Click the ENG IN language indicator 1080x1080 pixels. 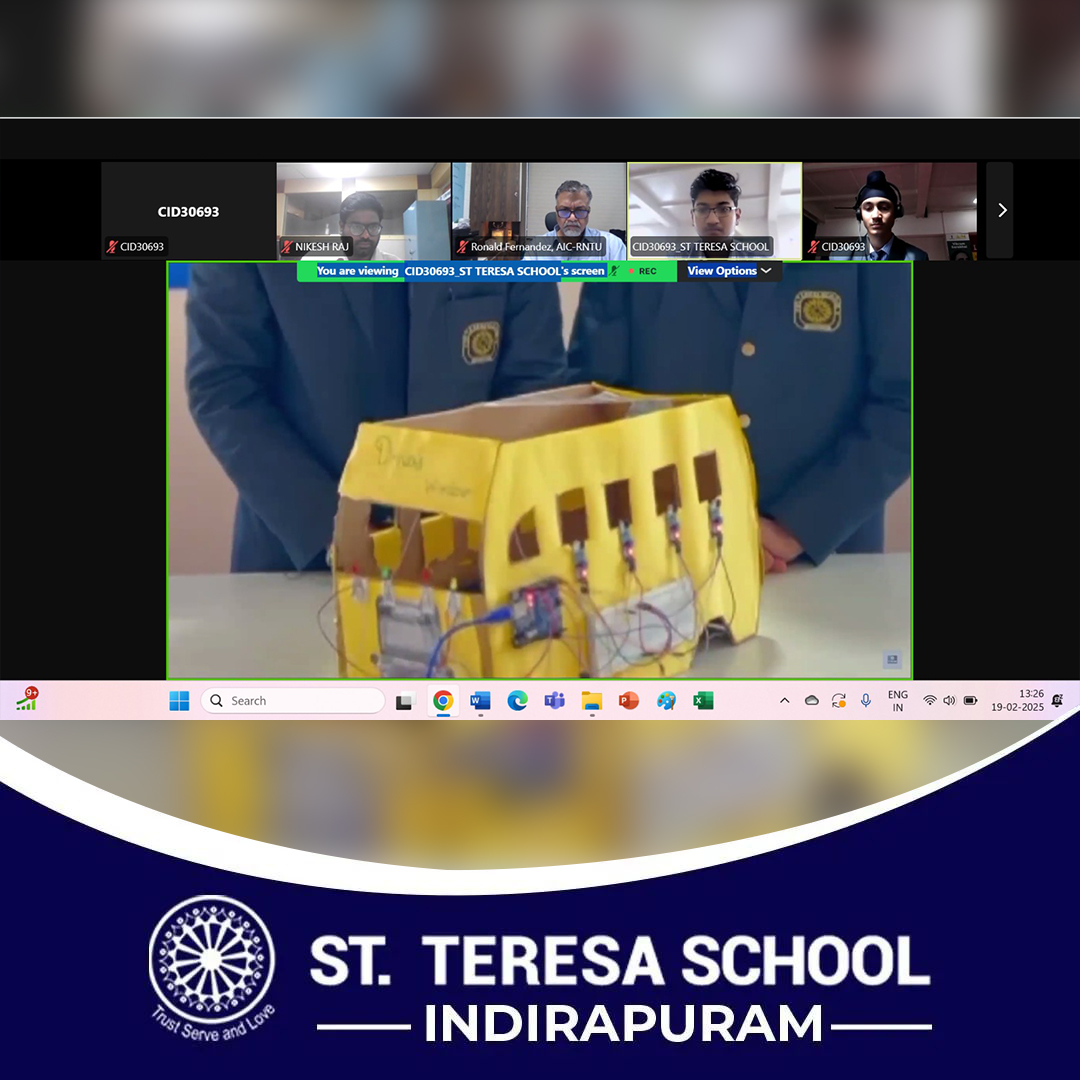point(898,701)
